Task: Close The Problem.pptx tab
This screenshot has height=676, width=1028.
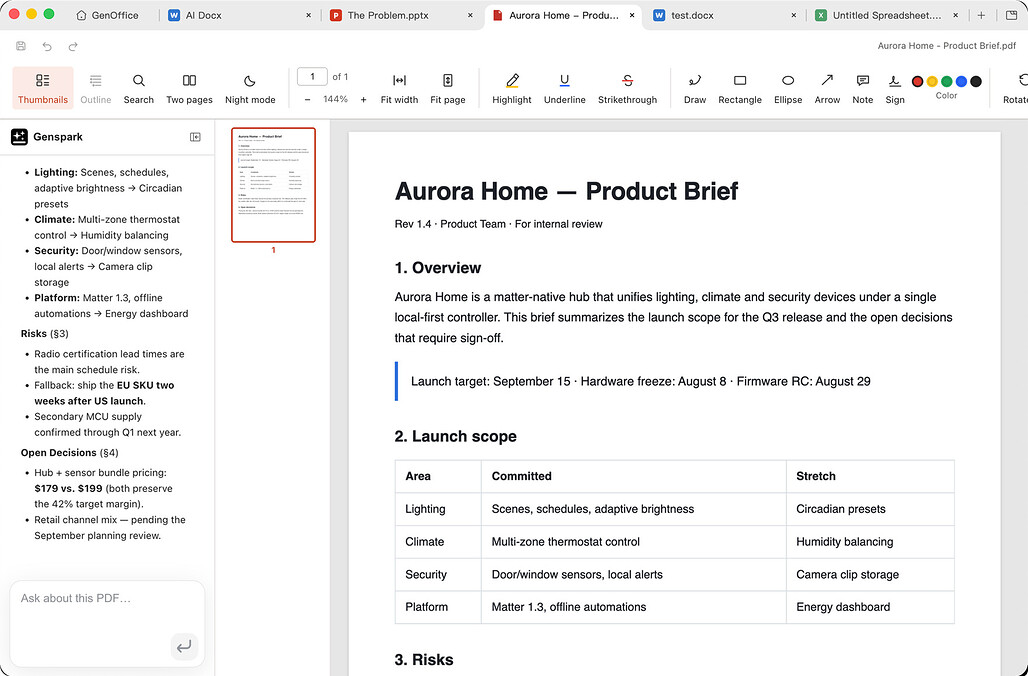Action: click(470, 15)
